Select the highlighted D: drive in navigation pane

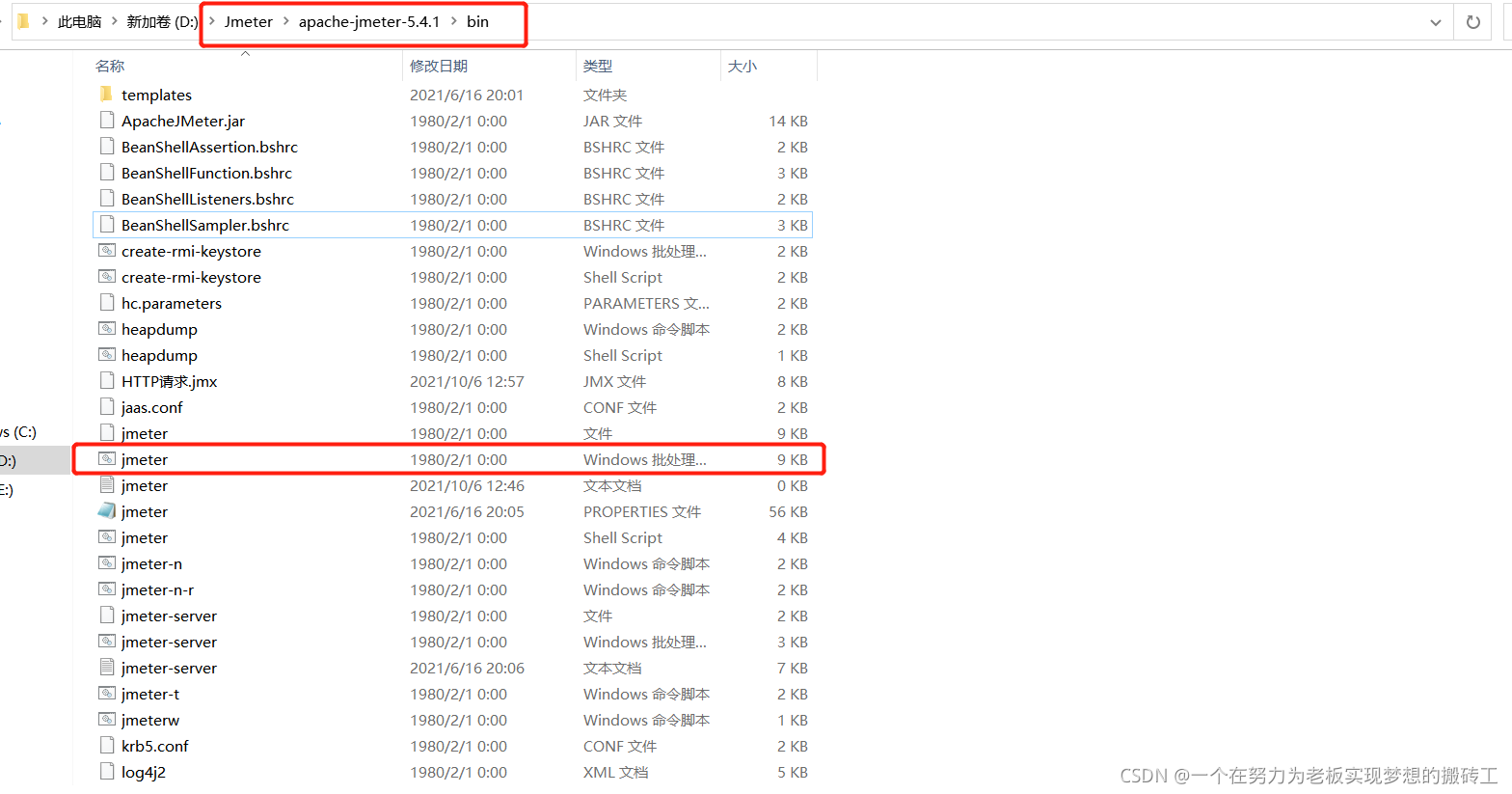coord(35,460)
